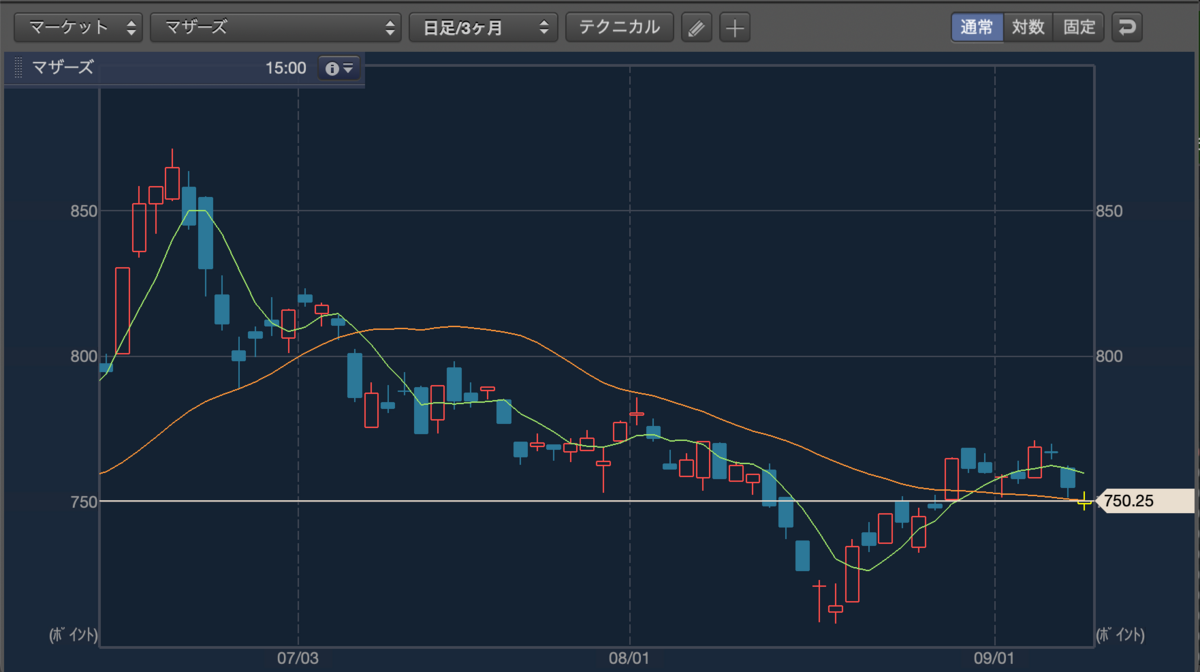Screen dimensions: 1200x672
Task: Switch scale to 対数 mode
Action: point(1028,27)
